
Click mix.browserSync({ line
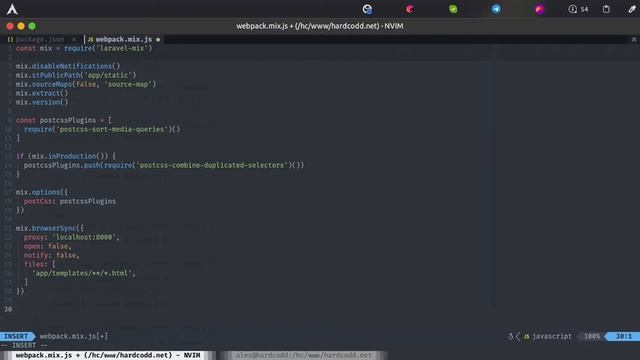tap(50, 228)
